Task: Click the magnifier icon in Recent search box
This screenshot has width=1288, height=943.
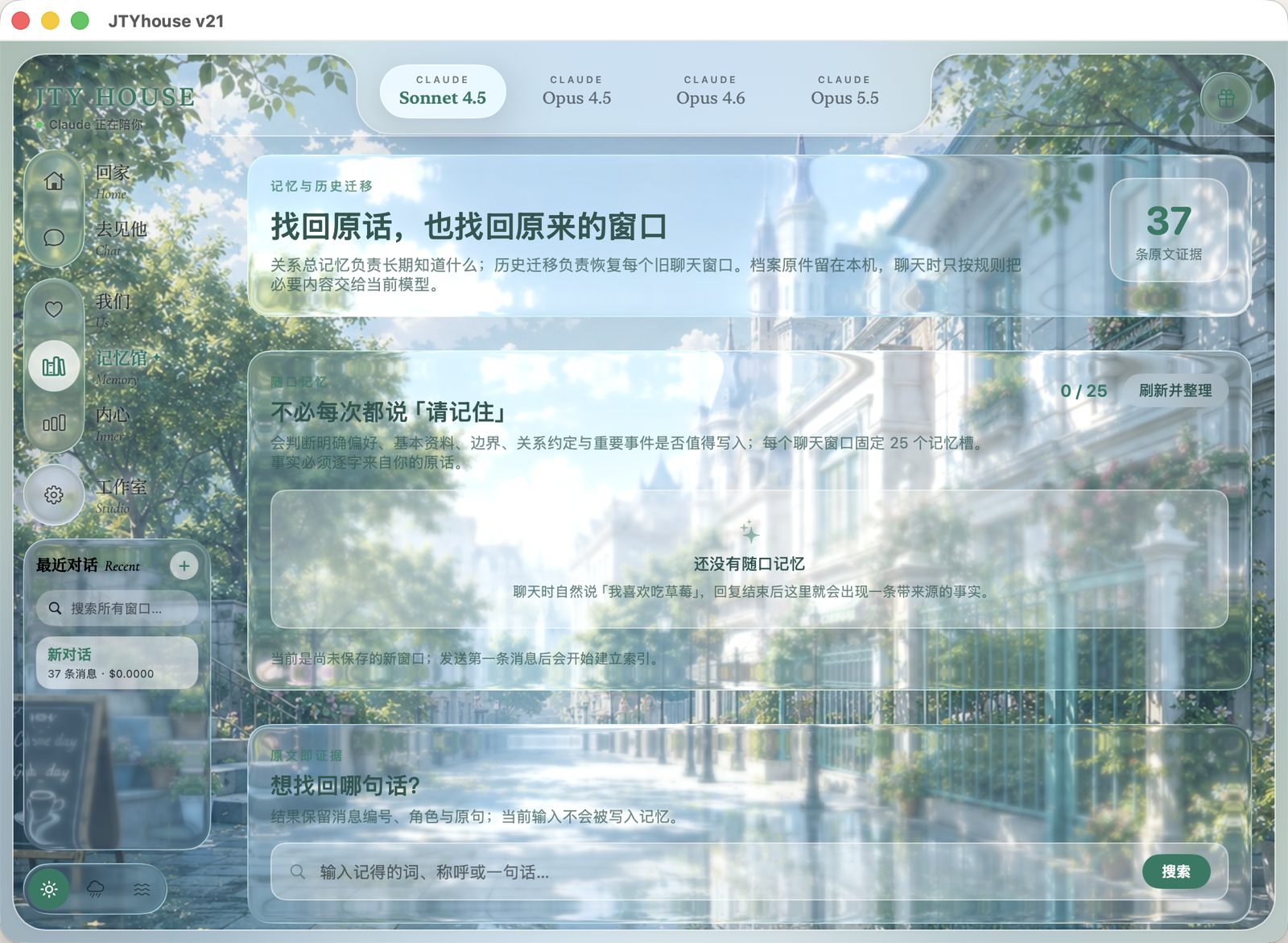Action: pos(55,609)
